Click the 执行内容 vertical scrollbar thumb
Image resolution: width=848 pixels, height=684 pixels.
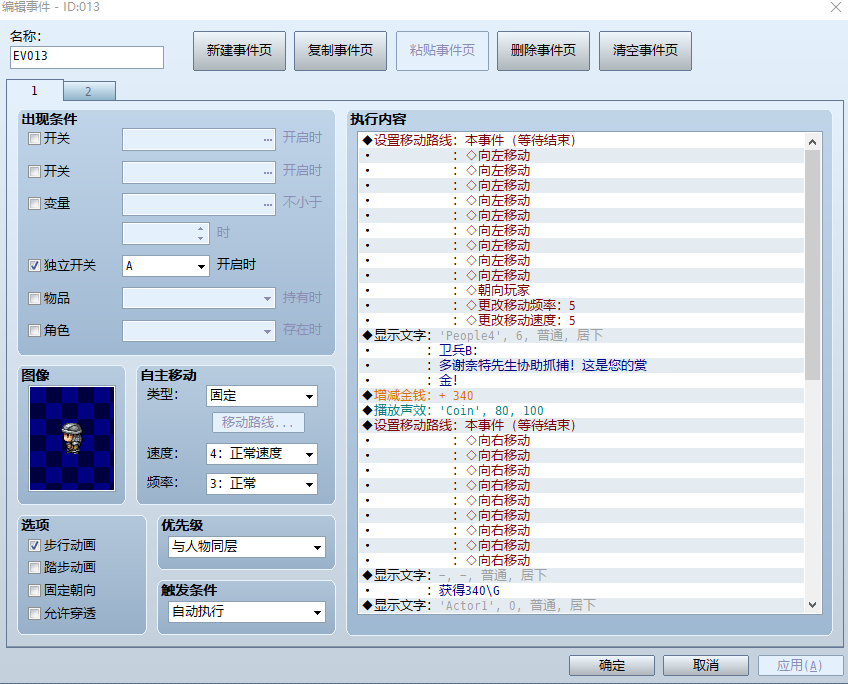(812, 265)
